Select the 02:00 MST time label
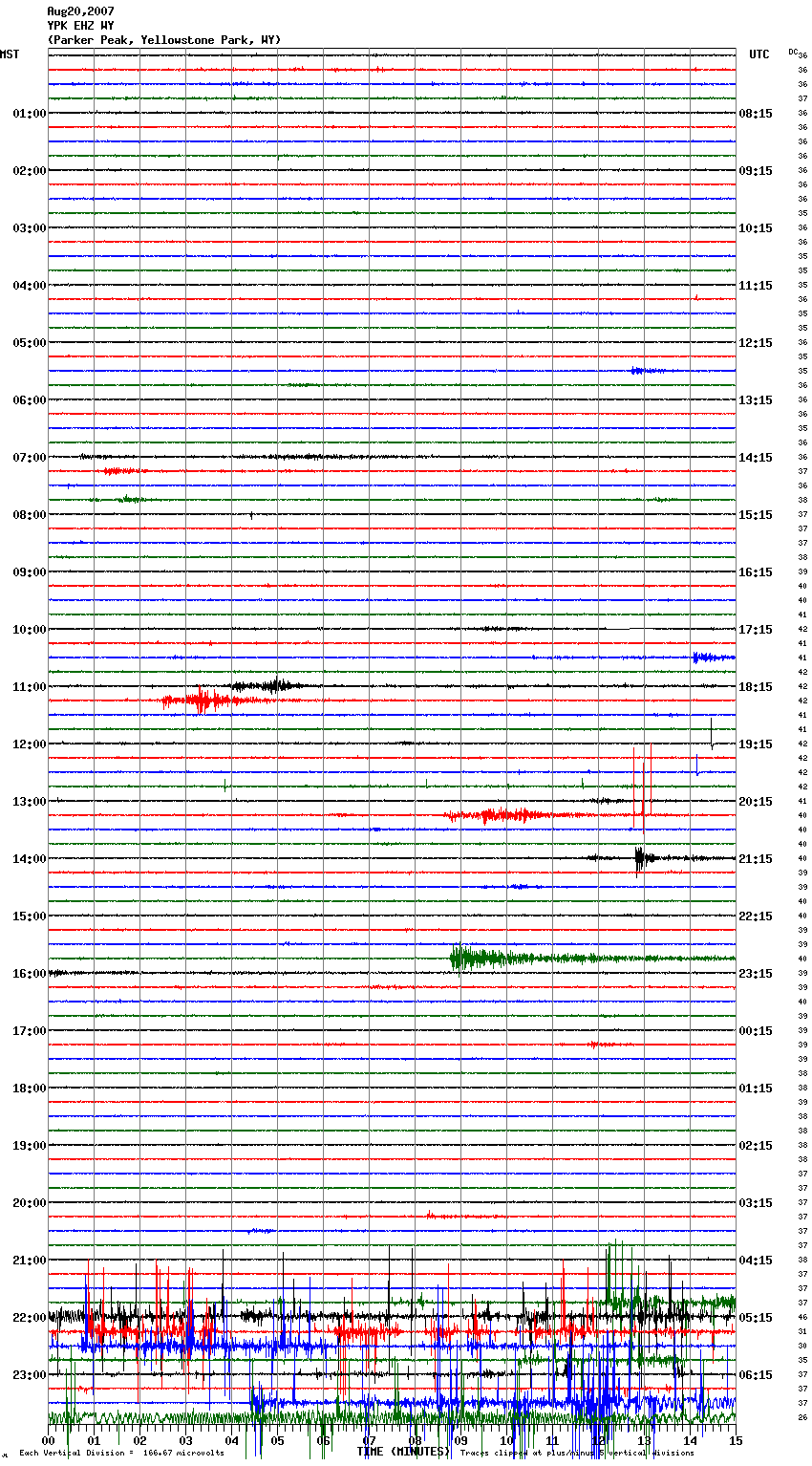The width and height of the screenshot is (812, 1466). [x=30, y=171]
